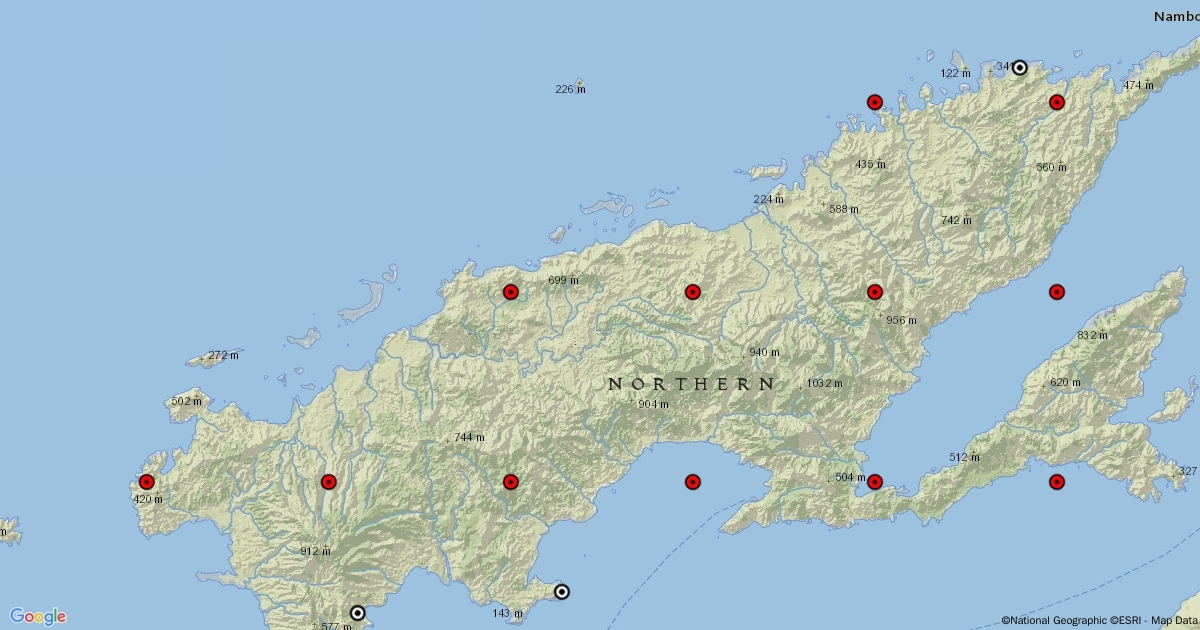
Task: Select the red sea marker northwest of 832 m
Action: [1057, 292]
